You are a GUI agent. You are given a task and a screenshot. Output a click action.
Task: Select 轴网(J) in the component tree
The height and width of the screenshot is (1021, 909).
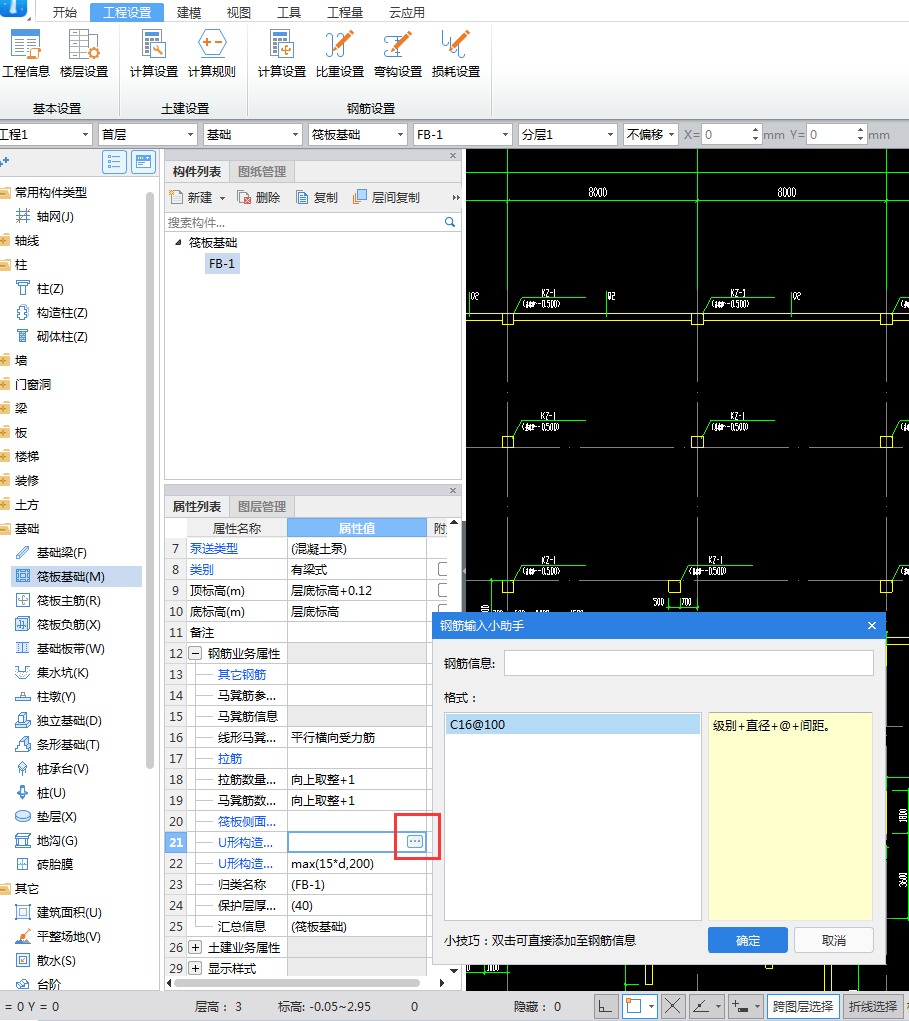tap(46, 217)
